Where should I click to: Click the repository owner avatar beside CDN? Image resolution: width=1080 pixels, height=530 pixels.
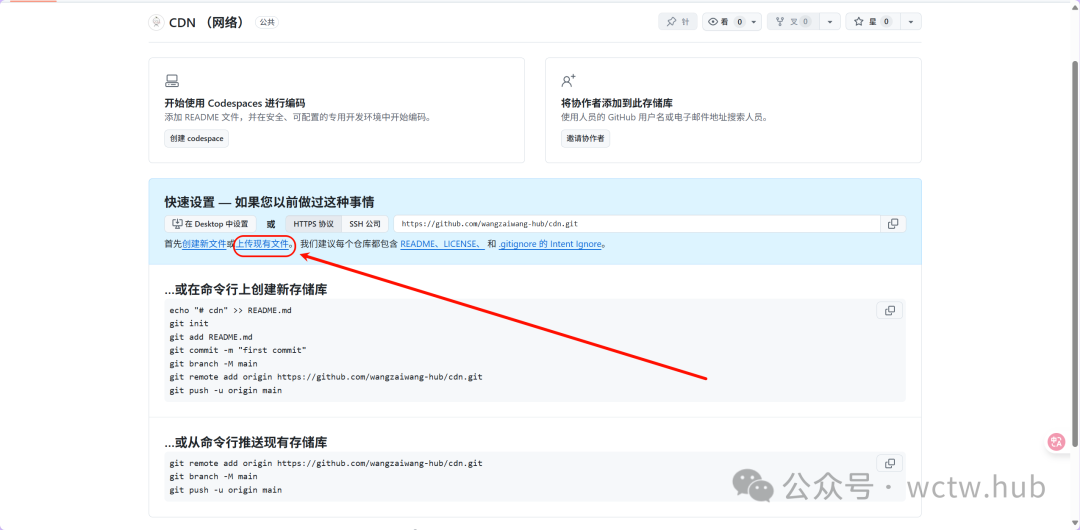156,22
